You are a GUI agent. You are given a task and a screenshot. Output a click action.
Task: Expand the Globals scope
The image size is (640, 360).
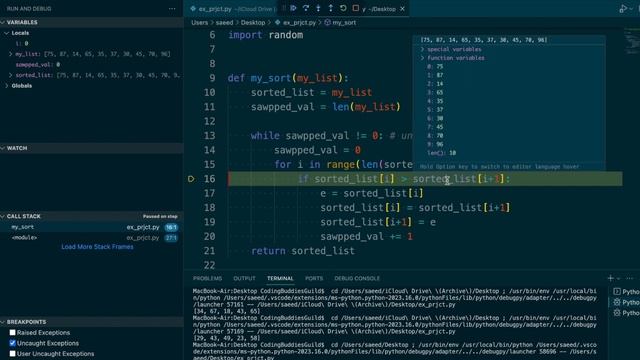[7, 86]
